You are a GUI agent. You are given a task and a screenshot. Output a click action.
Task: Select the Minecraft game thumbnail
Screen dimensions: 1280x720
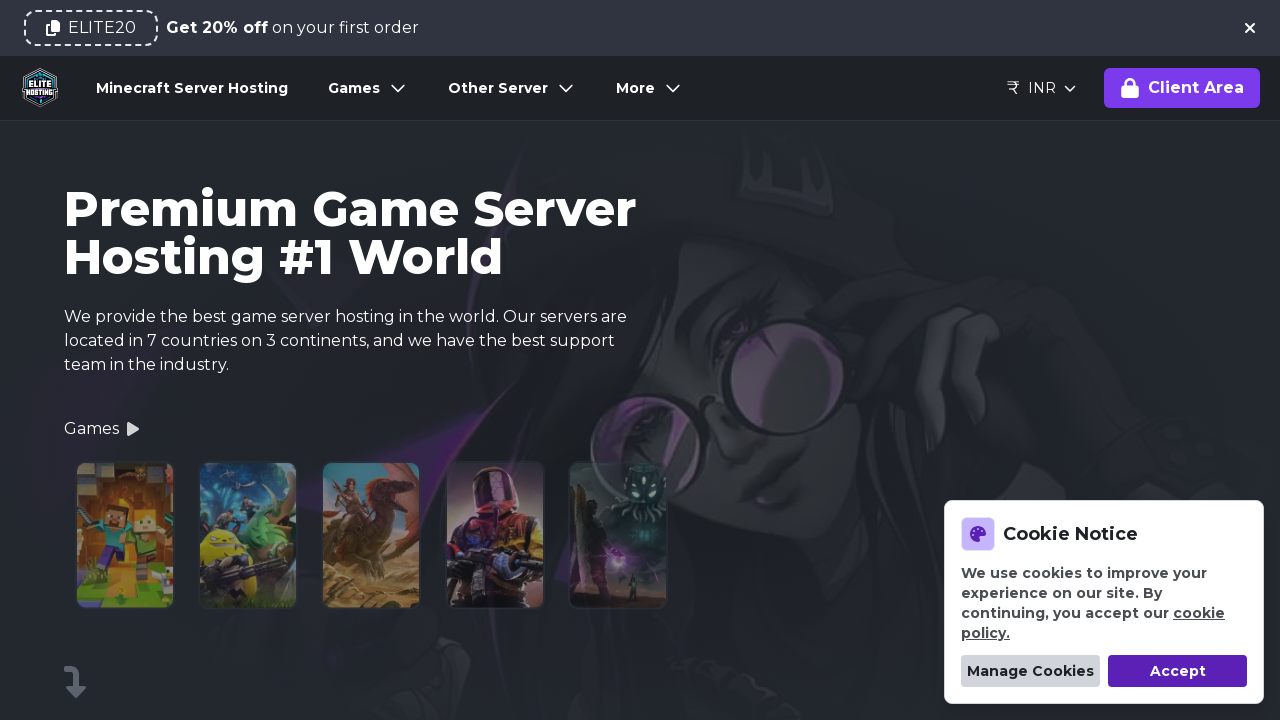point(125,535)
